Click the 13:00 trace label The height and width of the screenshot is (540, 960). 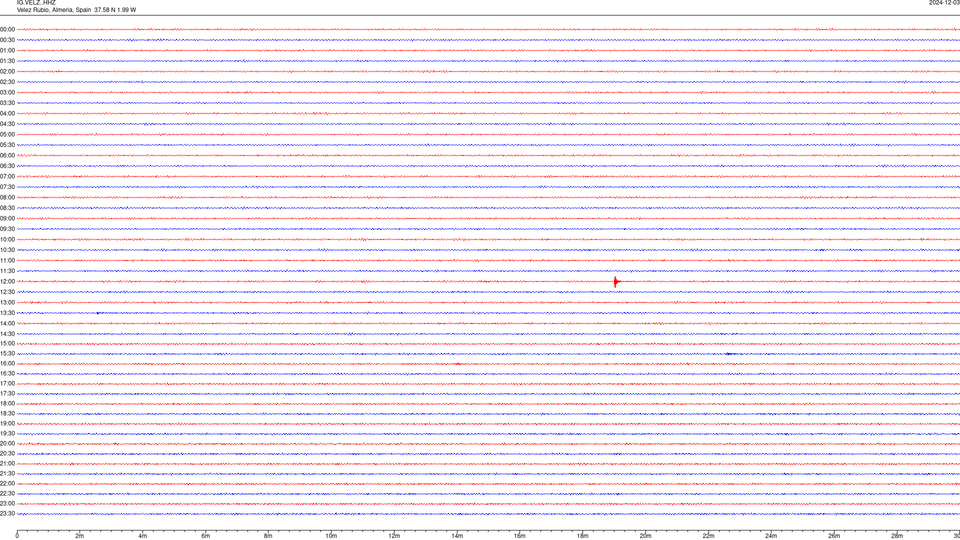click(7, 302)
